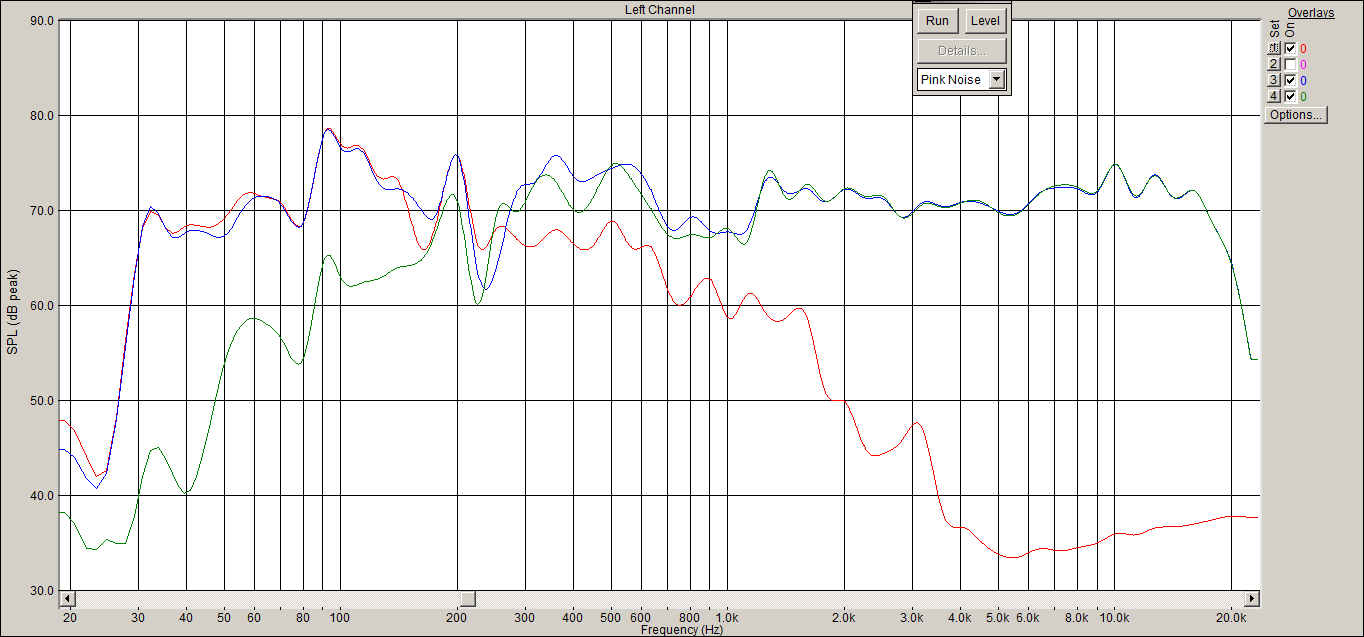Click the 50.0 SPL axis value
The width and height of the screenshot is (1364, 637).
coord(42,400)
